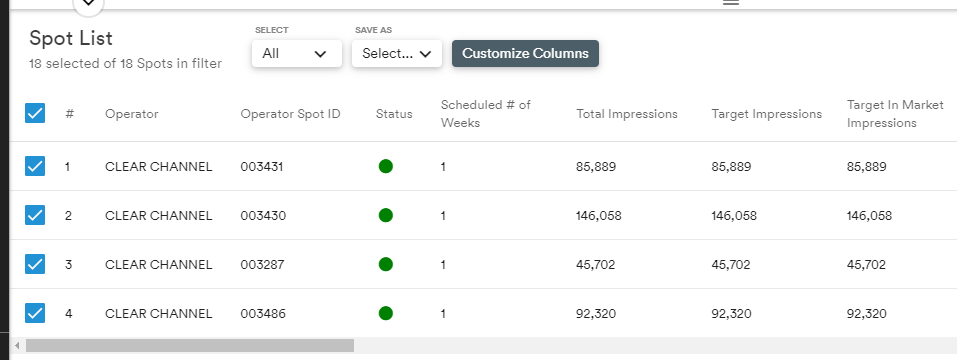Screen dimensions: 957x360
Task: Uncheck the checkbox for row 3
Action: pos(35,264)
